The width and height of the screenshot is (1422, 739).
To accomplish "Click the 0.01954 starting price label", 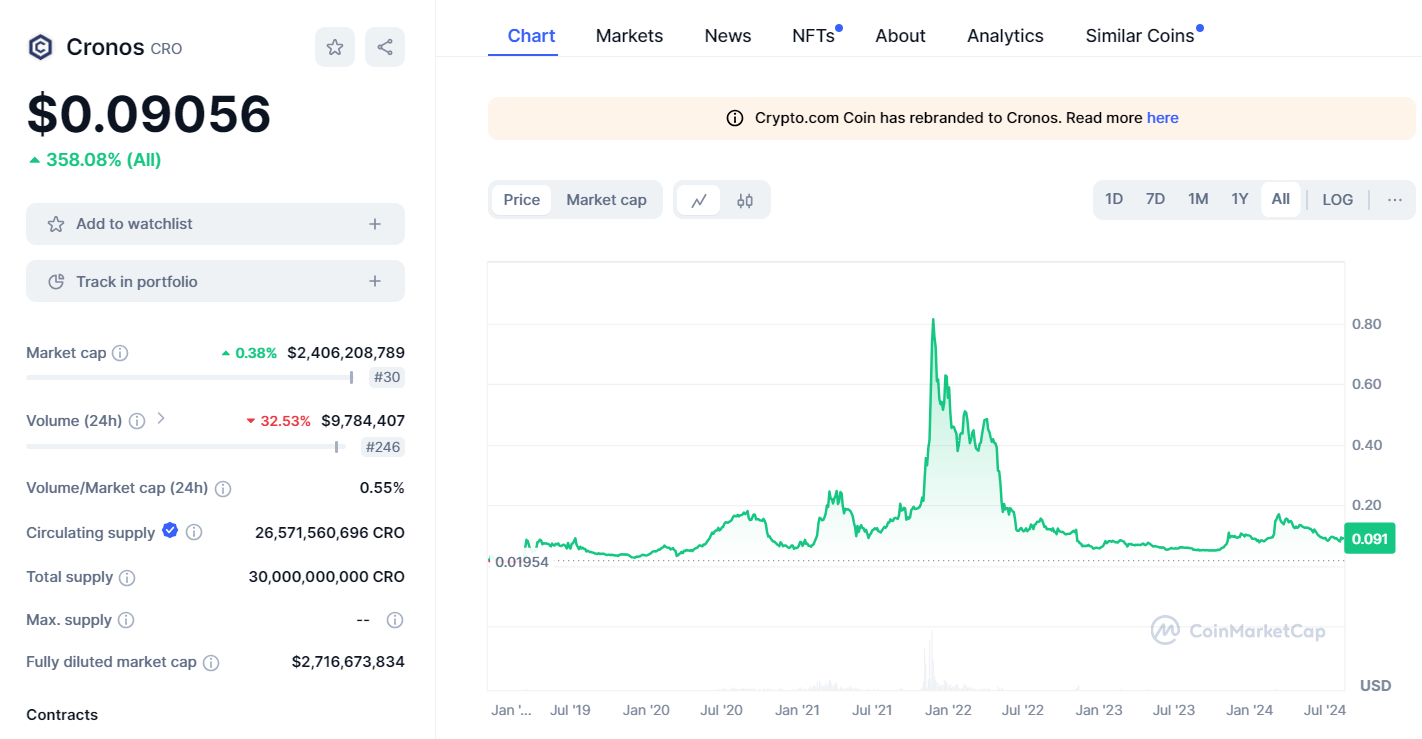I will point(521,562).
